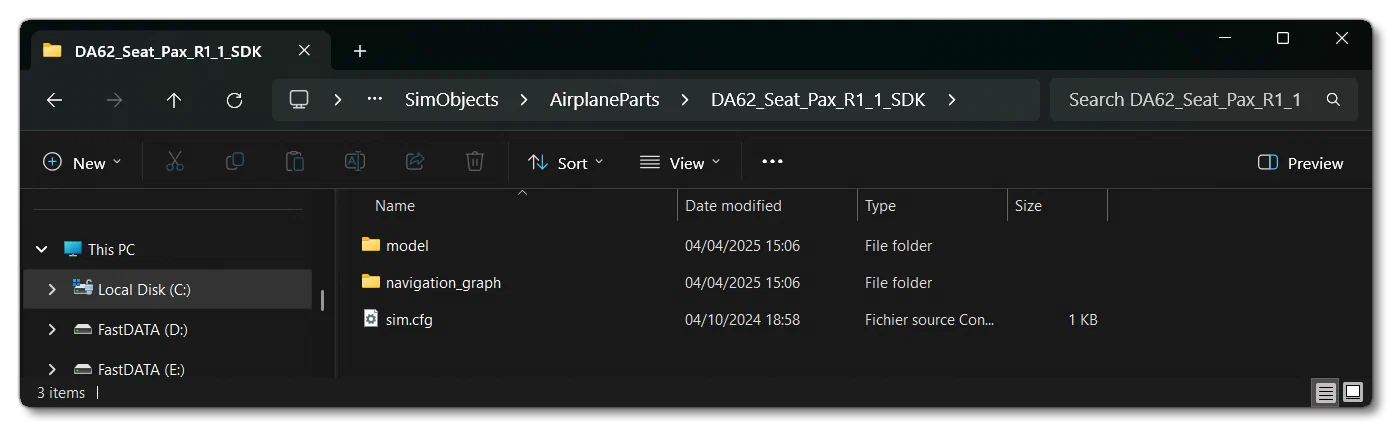This screenshot has width=1392, height=427.
Task: Refresh the current folder view
Action: pyautogui.click(x=234, y=100)
